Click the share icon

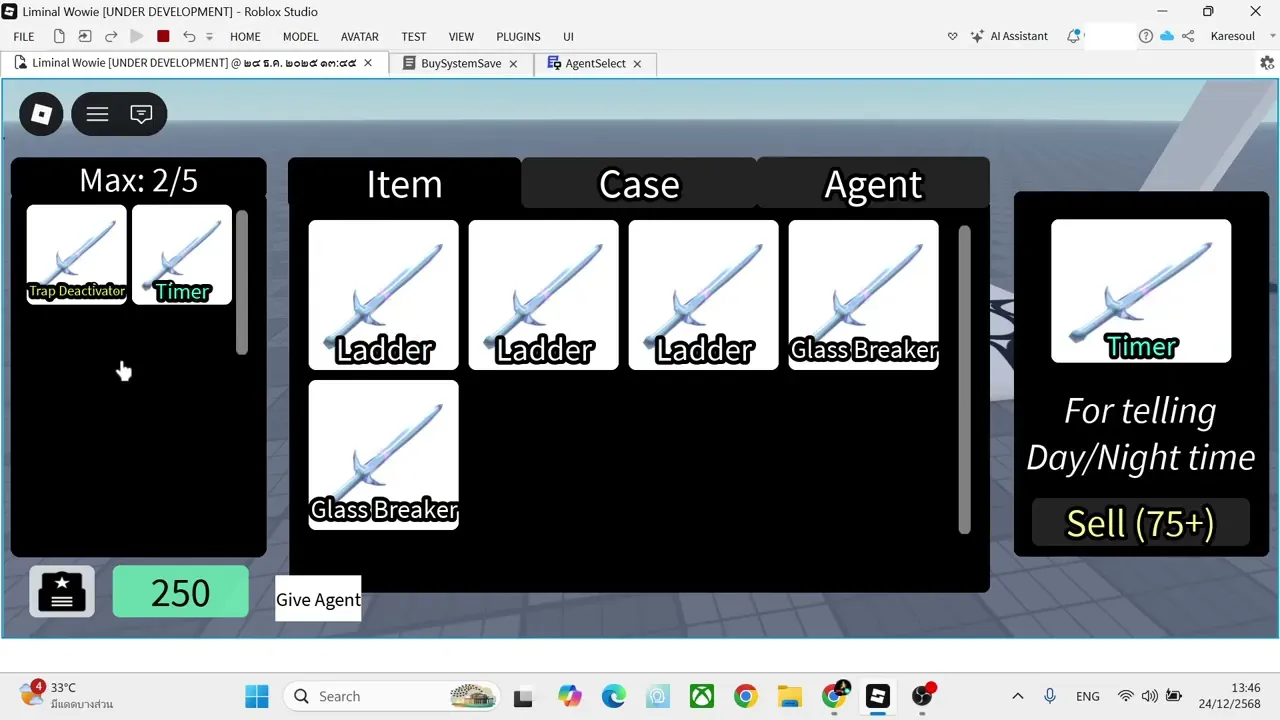coord(1188,36)
